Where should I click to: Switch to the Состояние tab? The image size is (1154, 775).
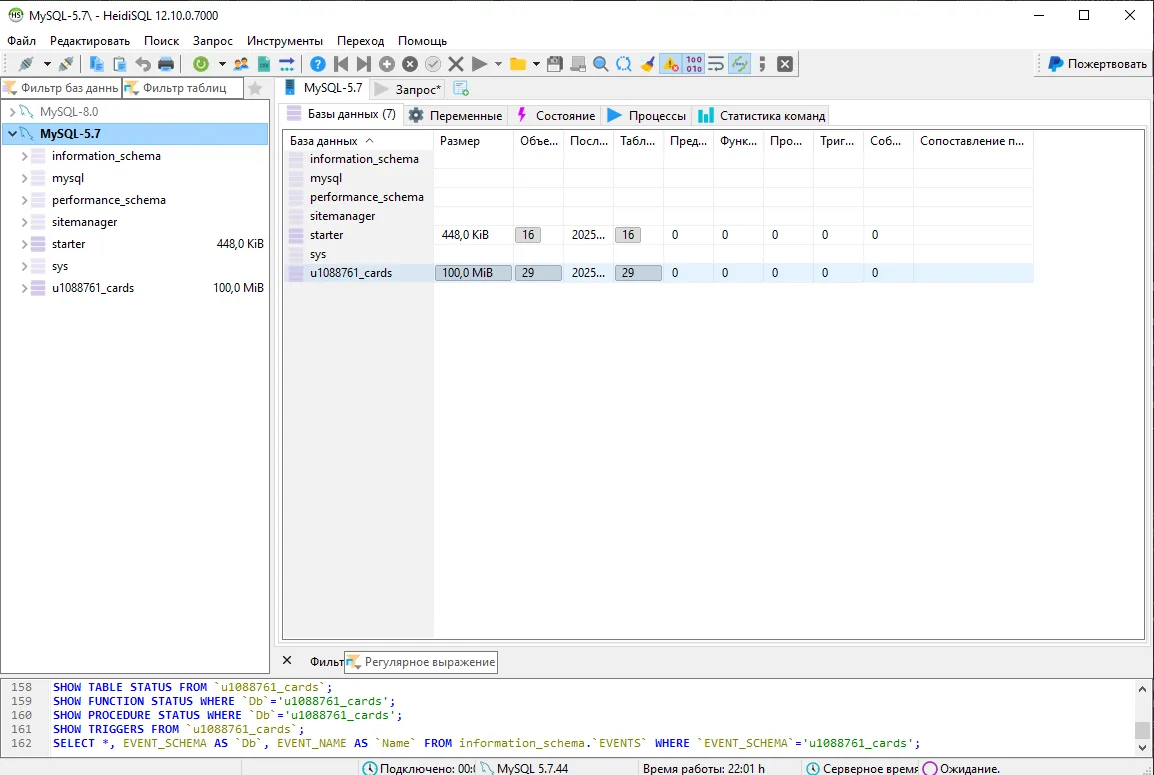556,116
